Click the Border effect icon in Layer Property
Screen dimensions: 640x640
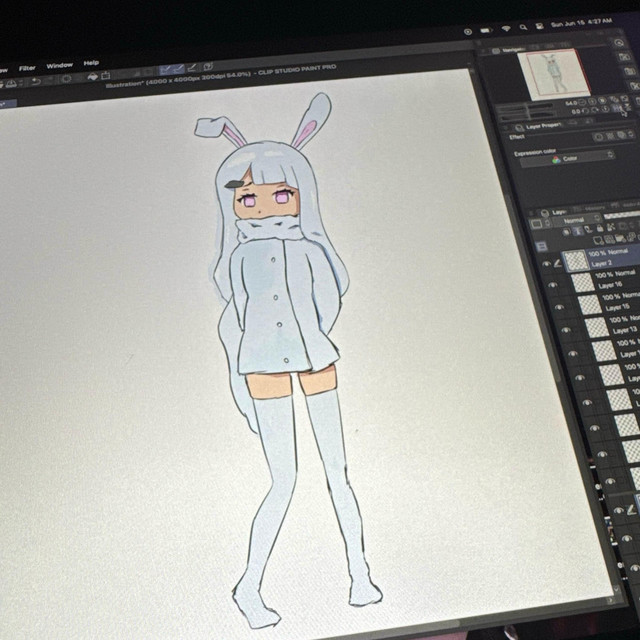click(x=598, y=137)
